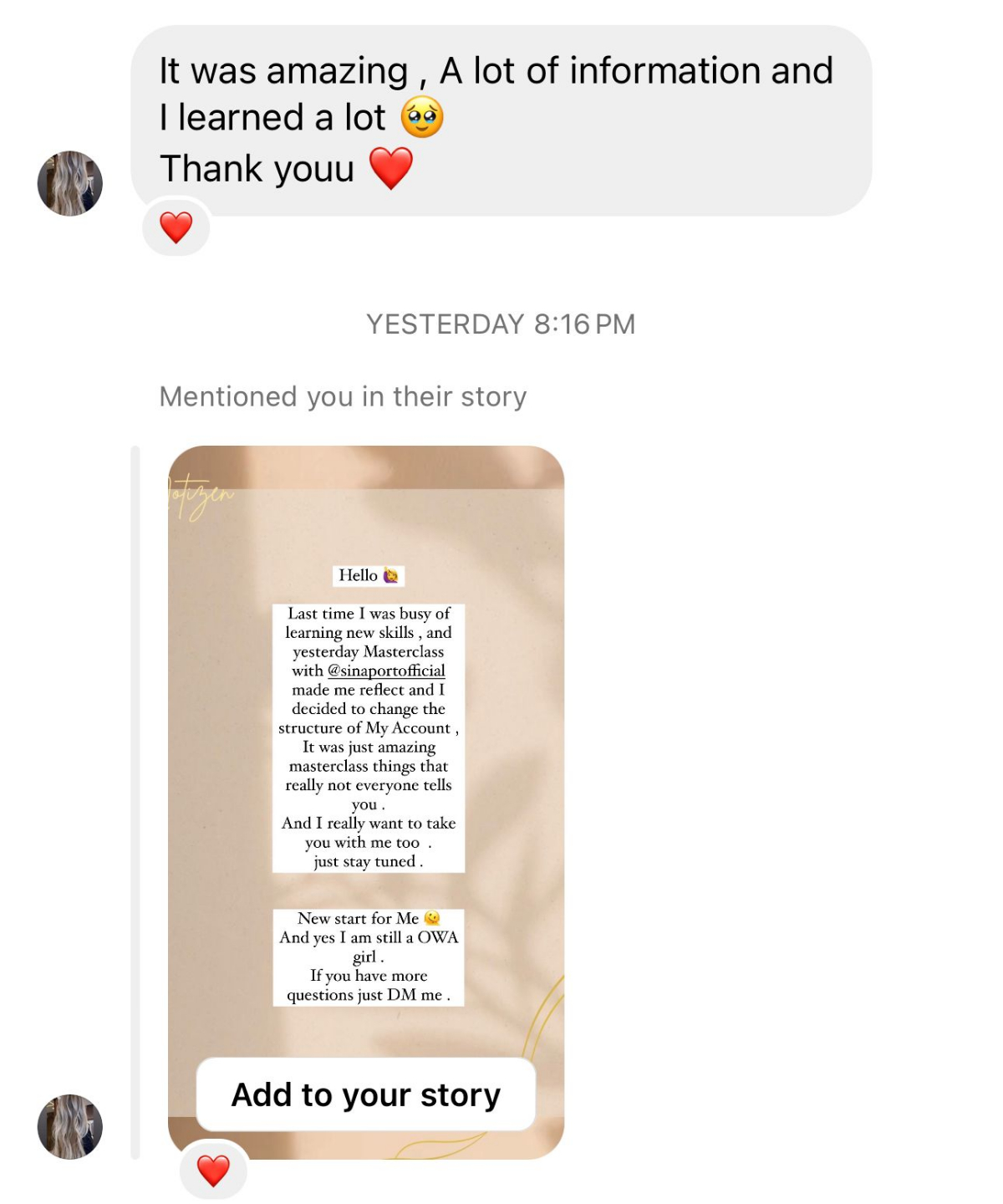Tap the bottom sender profile avatar
This screenshot has width=1003, height=1204.
pyautogui.click(x=70, y=1127)
